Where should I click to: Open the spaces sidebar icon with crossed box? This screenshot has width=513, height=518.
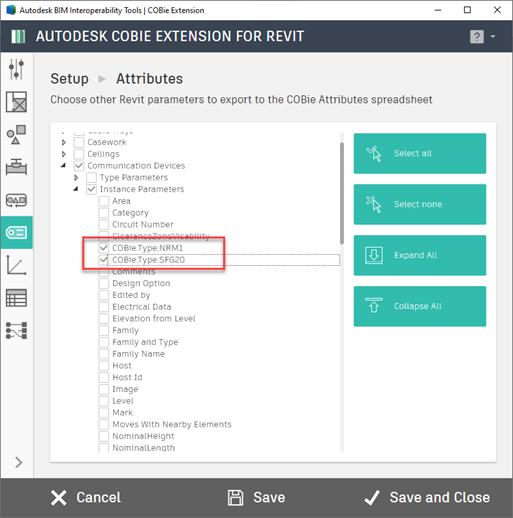16,102
